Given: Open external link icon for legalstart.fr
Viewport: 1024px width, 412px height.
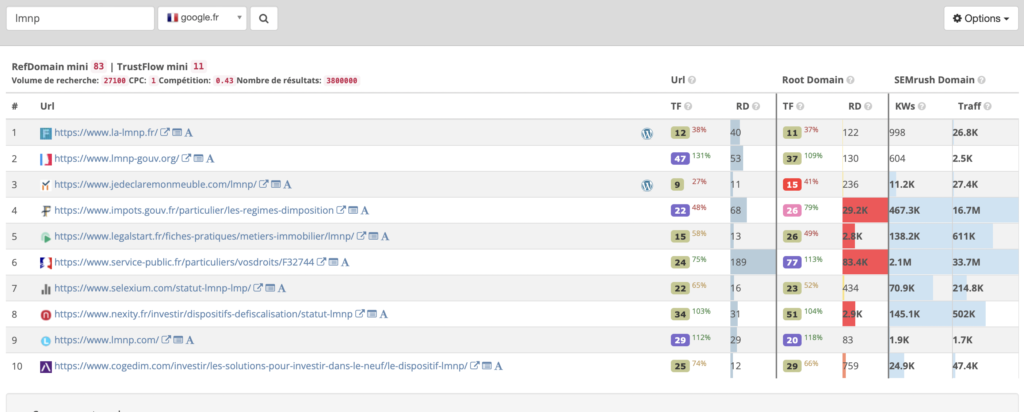Looking at the screenshot, I should 361,236.
